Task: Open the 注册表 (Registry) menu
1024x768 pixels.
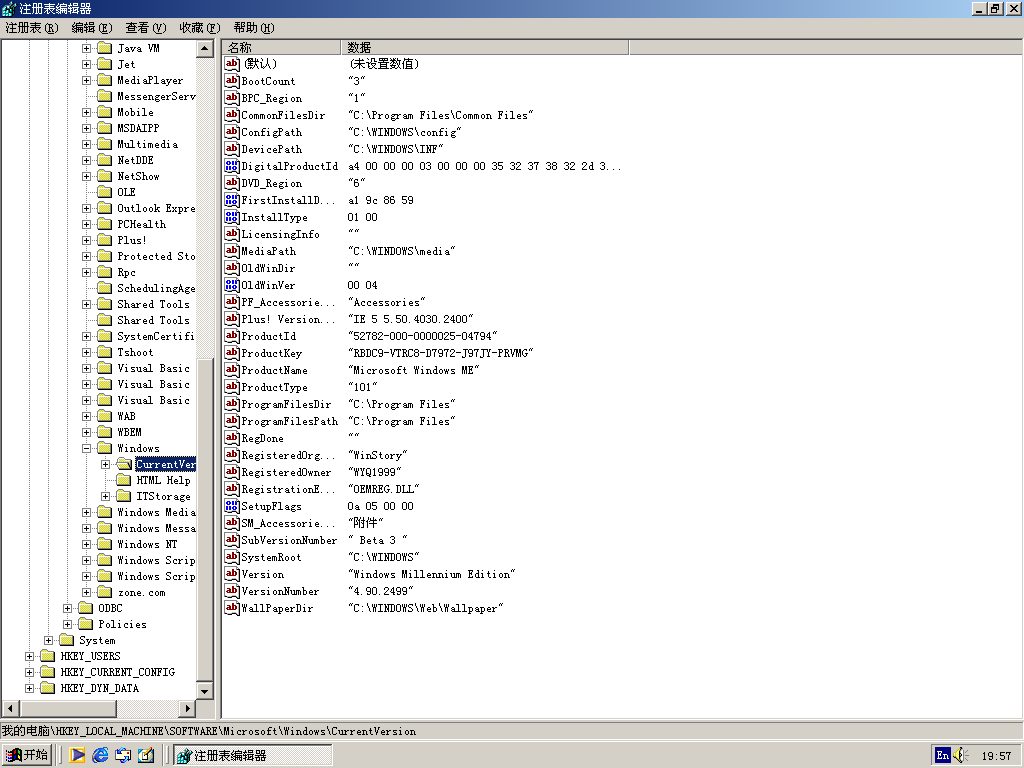Action: [31, 28]
